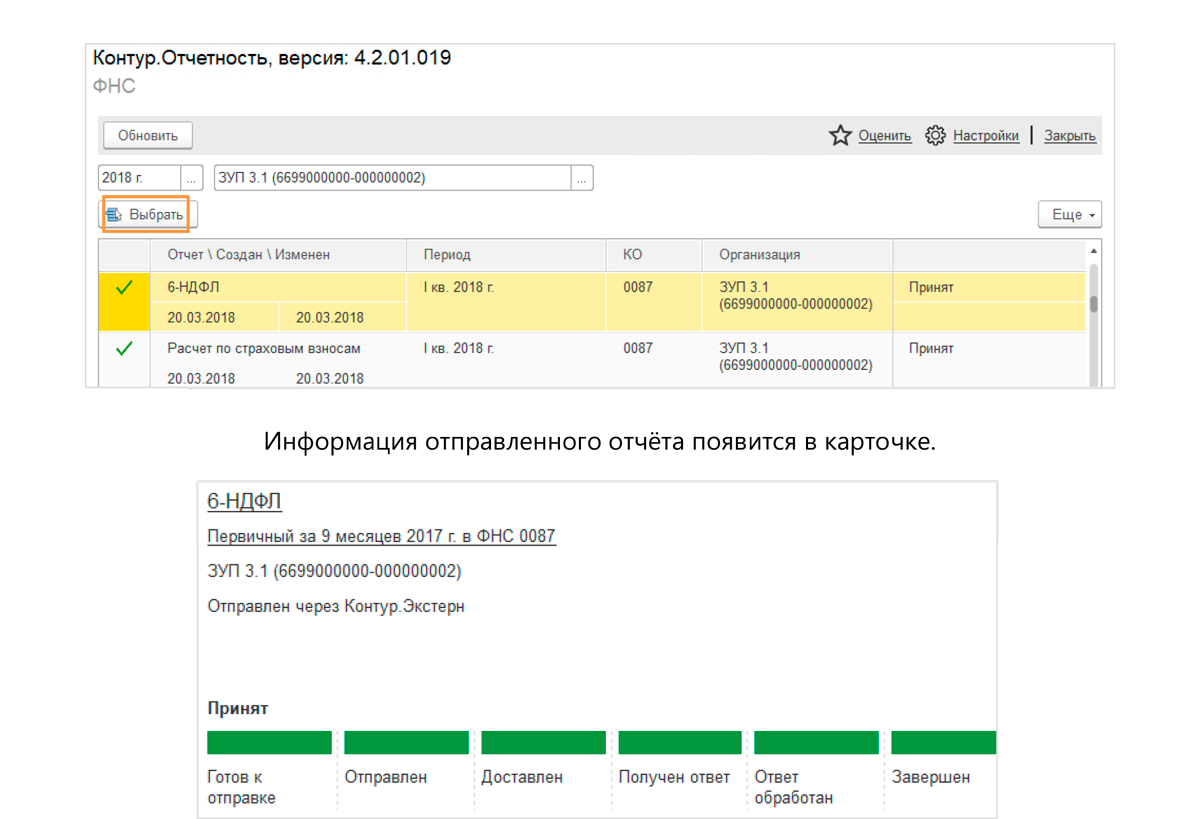Click the green checkmark on Расчет по страховым взносам
The height and width of the screenshot is (819, 1200).
[124, 349]
